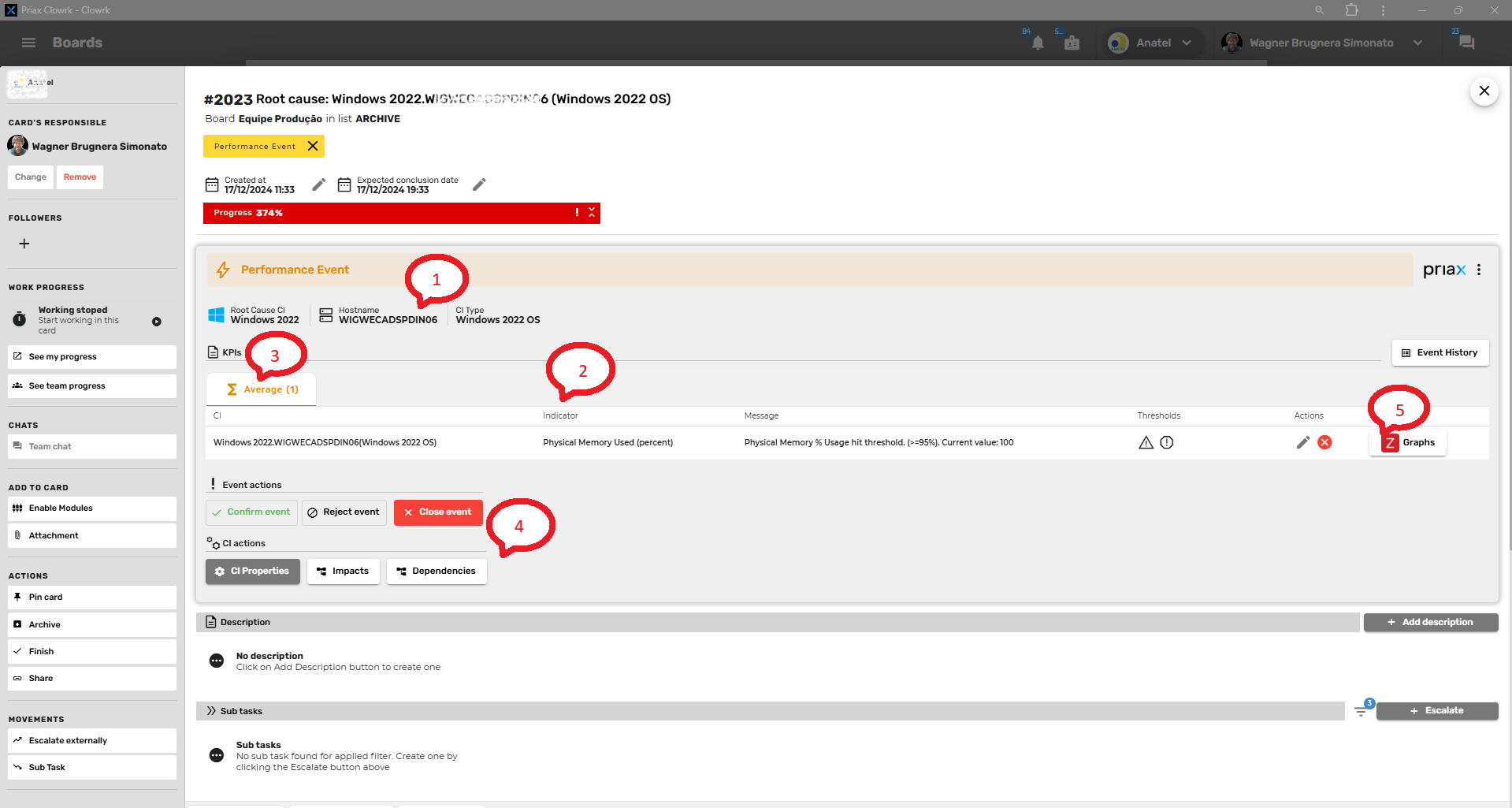
Task: Create a Sub Task from sidebar
Action: pyautogui.click(x=92, y=767)
